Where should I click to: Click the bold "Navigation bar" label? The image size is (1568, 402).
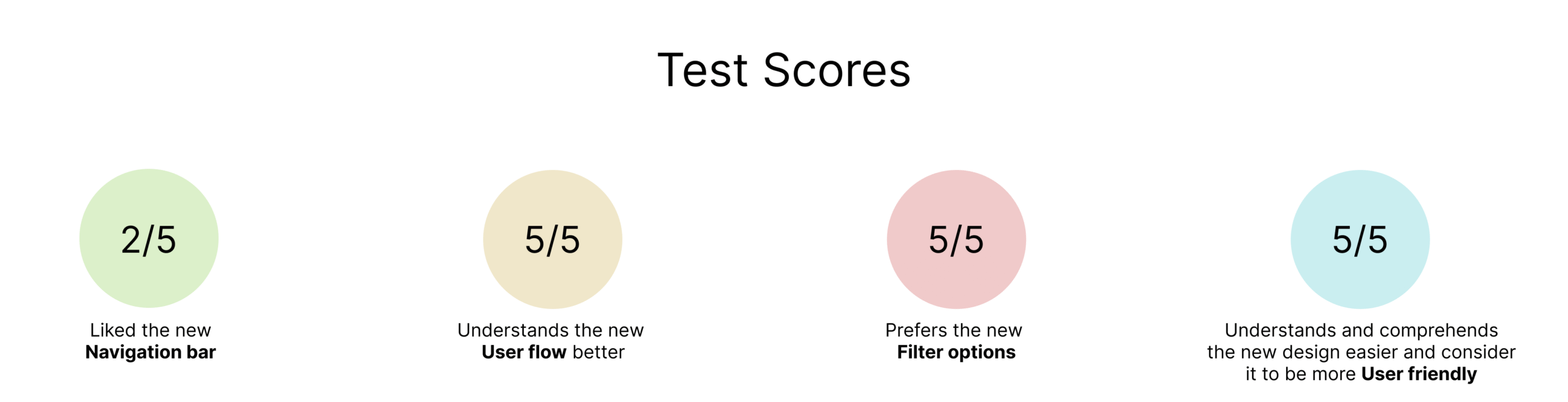(151, 352)
